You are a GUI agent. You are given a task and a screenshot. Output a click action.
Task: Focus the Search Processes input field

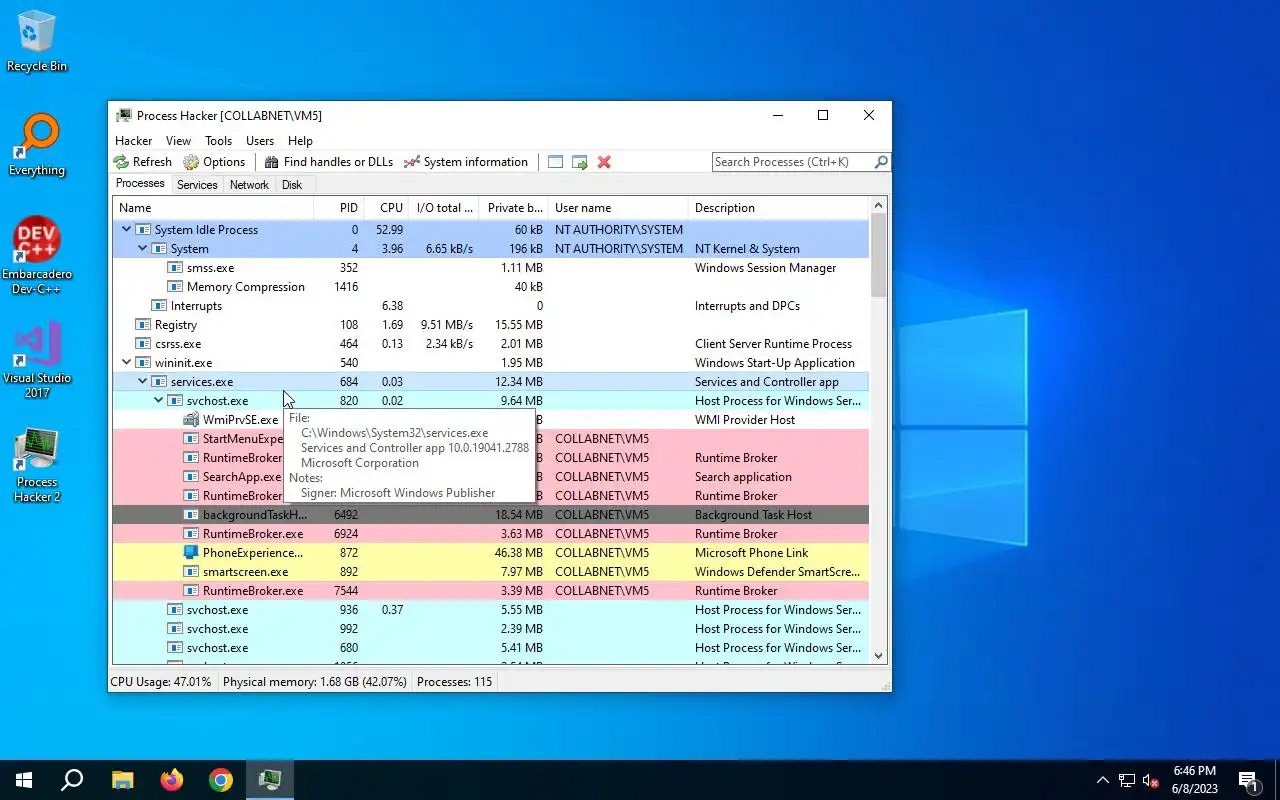point(792,162)
